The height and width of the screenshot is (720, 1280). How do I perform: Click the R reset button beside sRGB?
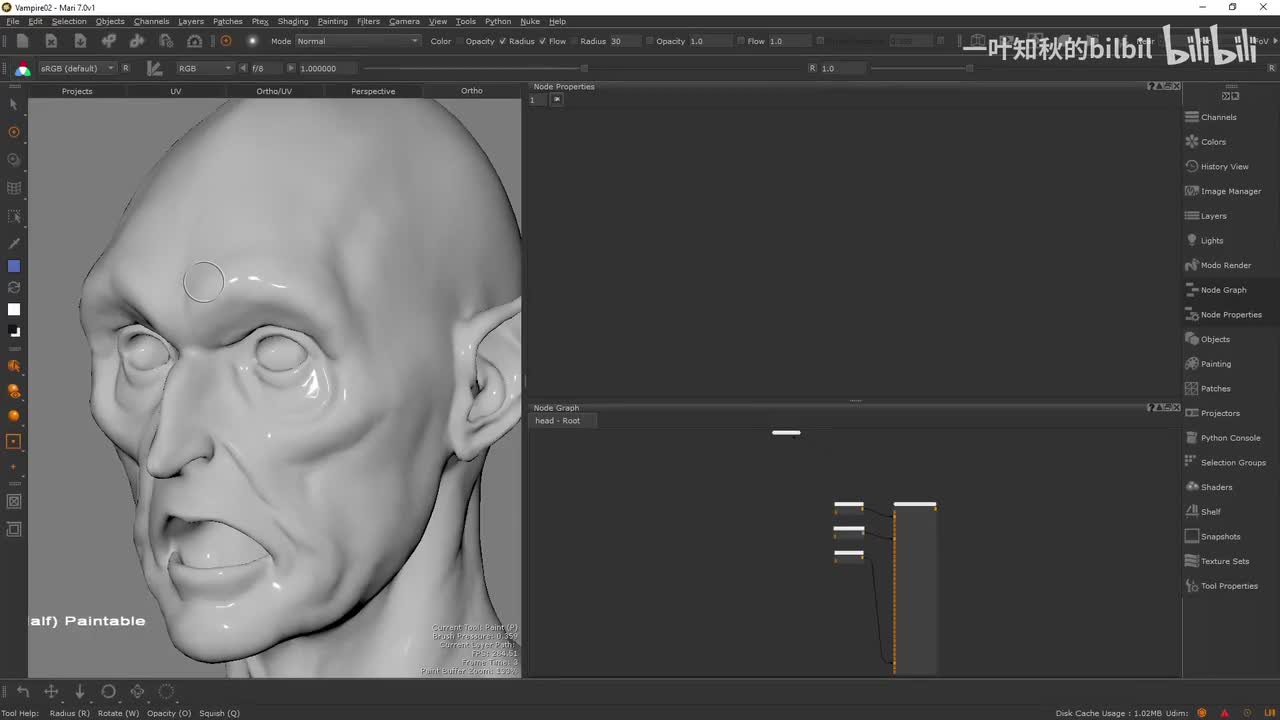[x=126, y=68]
